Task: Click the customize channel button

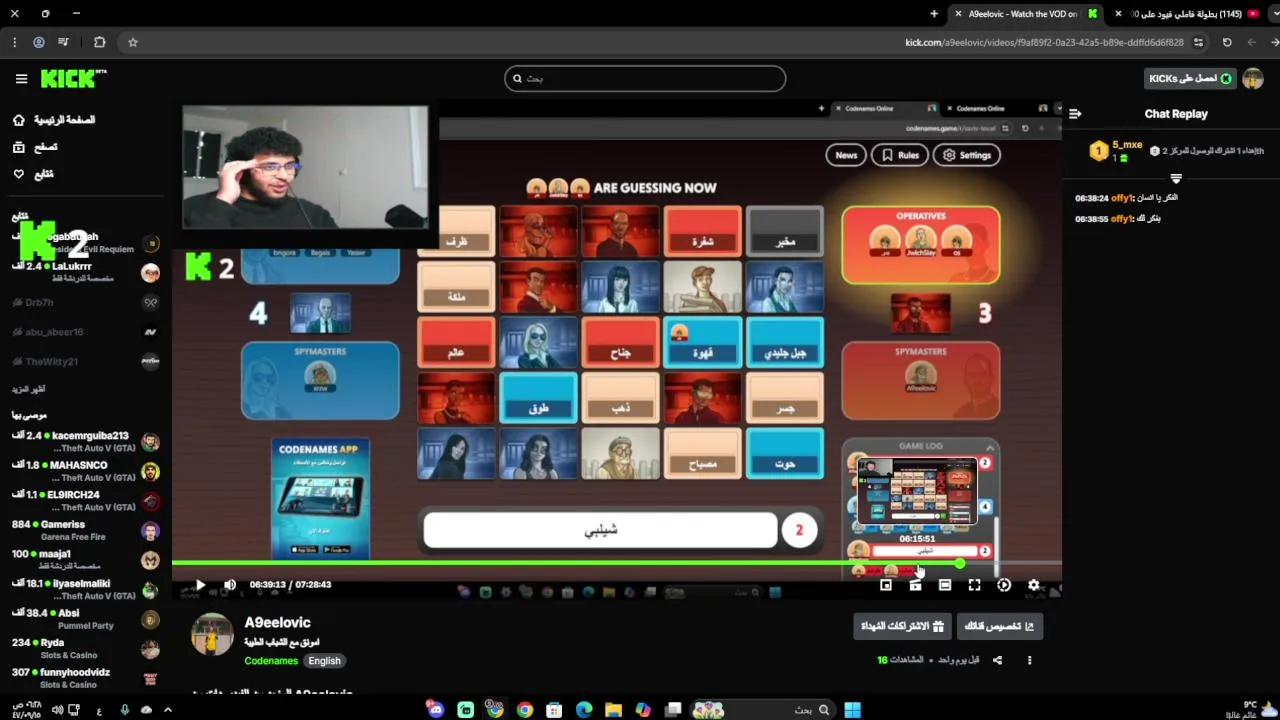Action: click(1000, 626)
